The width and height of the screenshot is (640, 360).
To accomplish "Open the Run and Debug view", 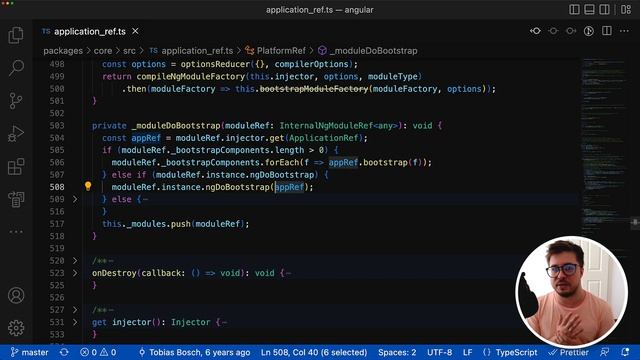I will pyautogui.click(x=16, y=134).
